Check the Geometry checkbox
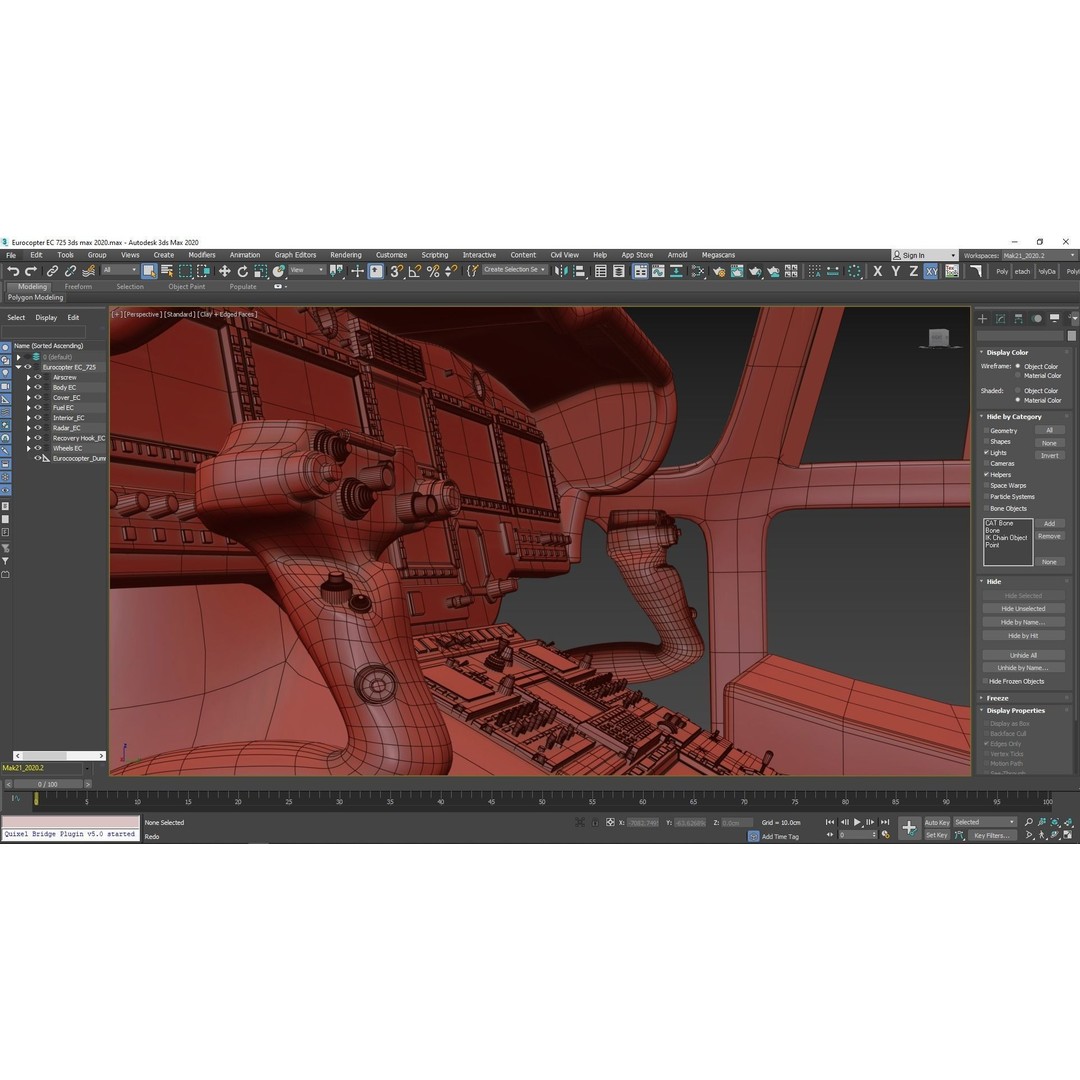This screenshot has height=1080, width=1080. point(986,430)
